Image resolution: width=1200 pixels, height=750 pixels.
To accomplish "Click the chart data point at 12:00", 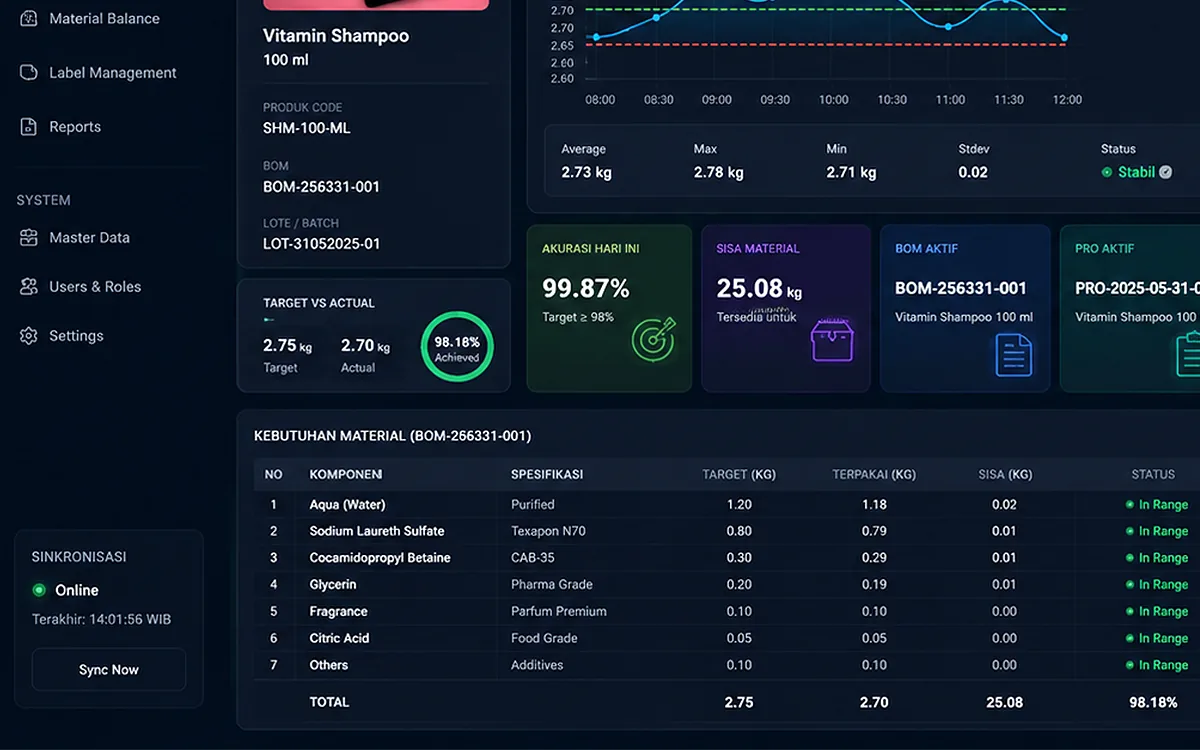I will 1064,38.
